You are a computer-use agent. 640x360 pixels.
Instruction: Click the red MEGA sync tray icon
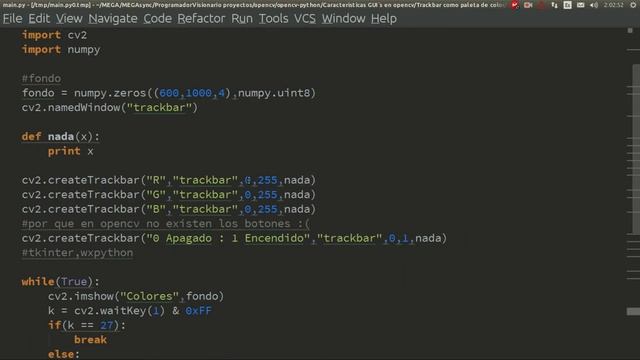(x=515, y=5)
